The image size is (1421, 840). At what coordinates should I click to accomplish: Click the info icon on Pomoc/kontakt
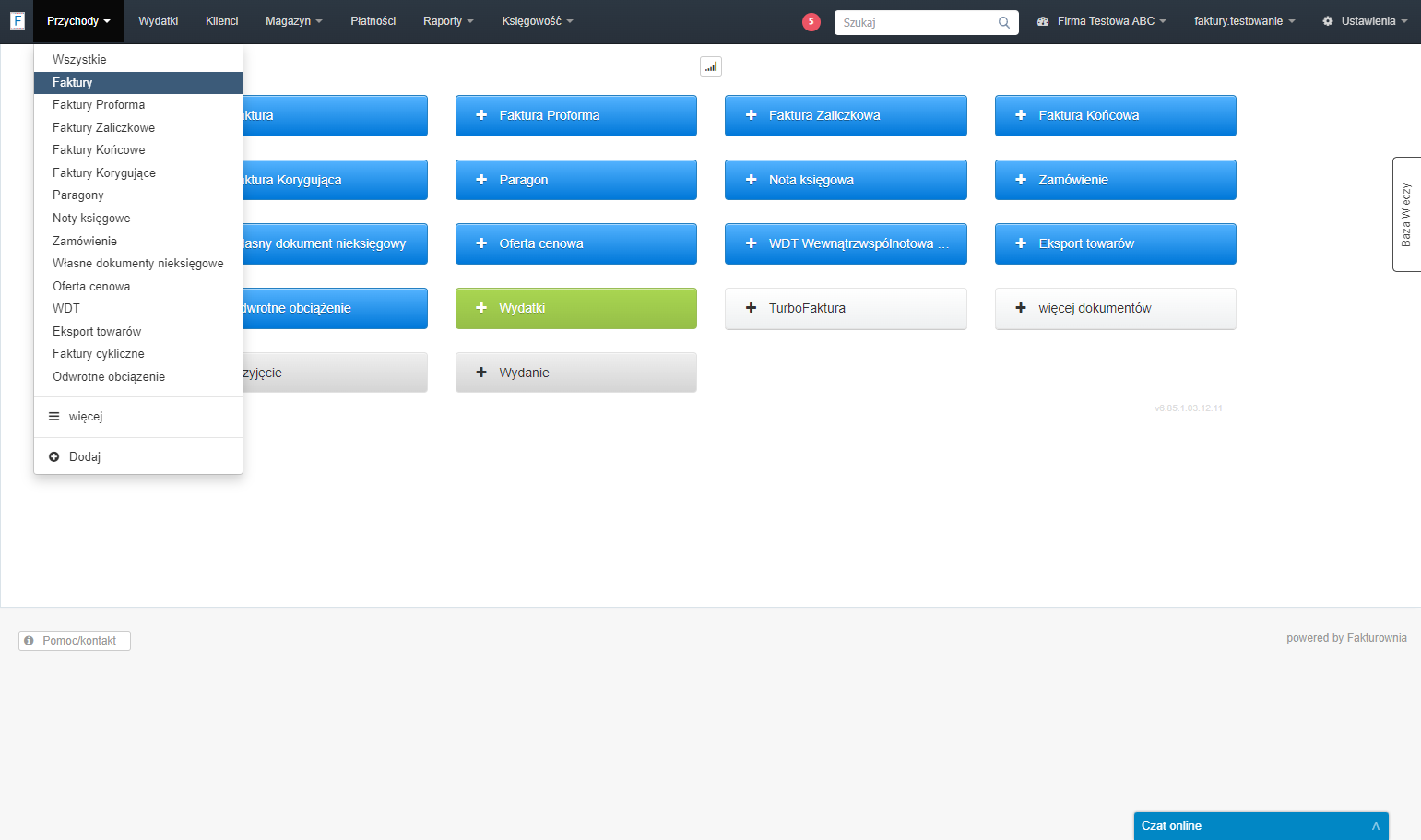(30, 641)
